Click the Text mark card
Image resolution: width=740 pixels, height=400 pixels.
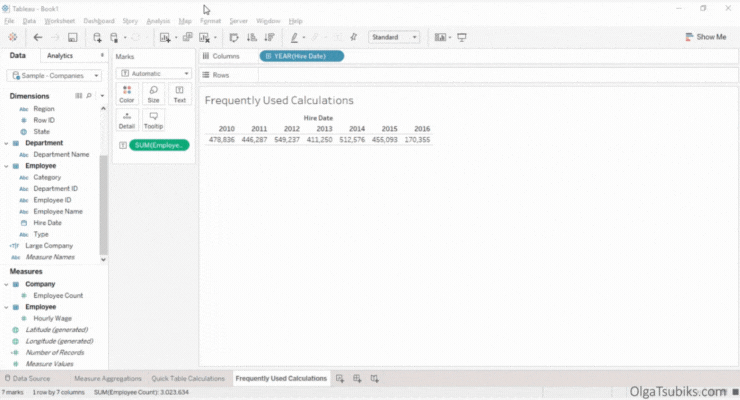point(180,93)
